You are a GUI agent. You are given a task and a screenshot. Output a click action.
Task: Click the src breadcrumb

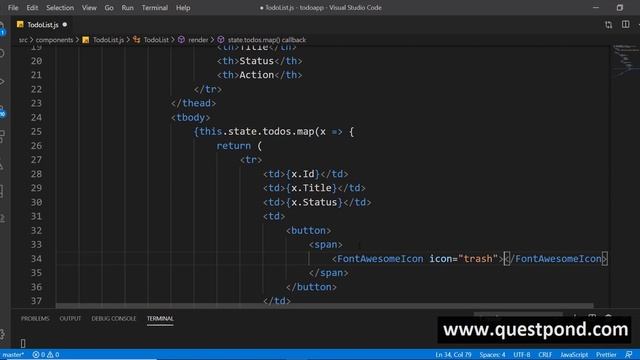click(x=23, y=40)
